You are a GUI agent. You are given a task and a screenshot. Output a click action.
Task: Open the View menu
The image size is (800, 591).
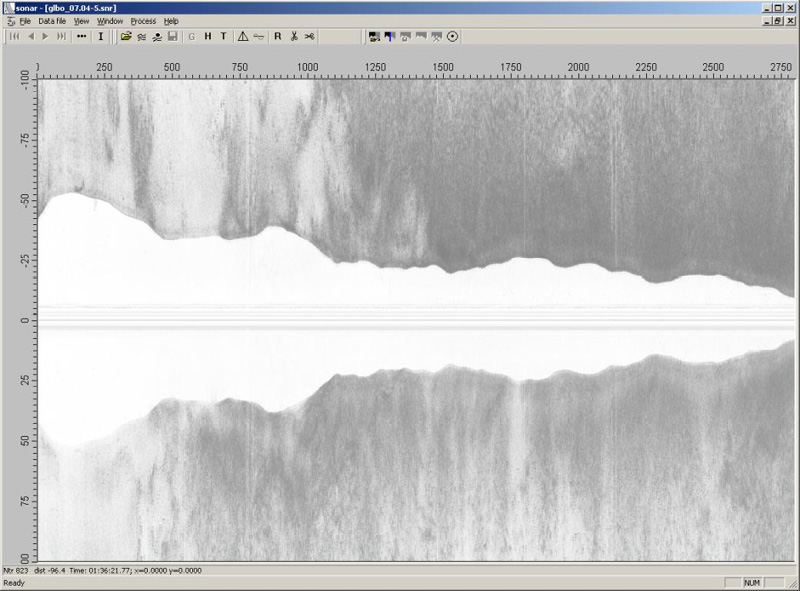(81, 21)
